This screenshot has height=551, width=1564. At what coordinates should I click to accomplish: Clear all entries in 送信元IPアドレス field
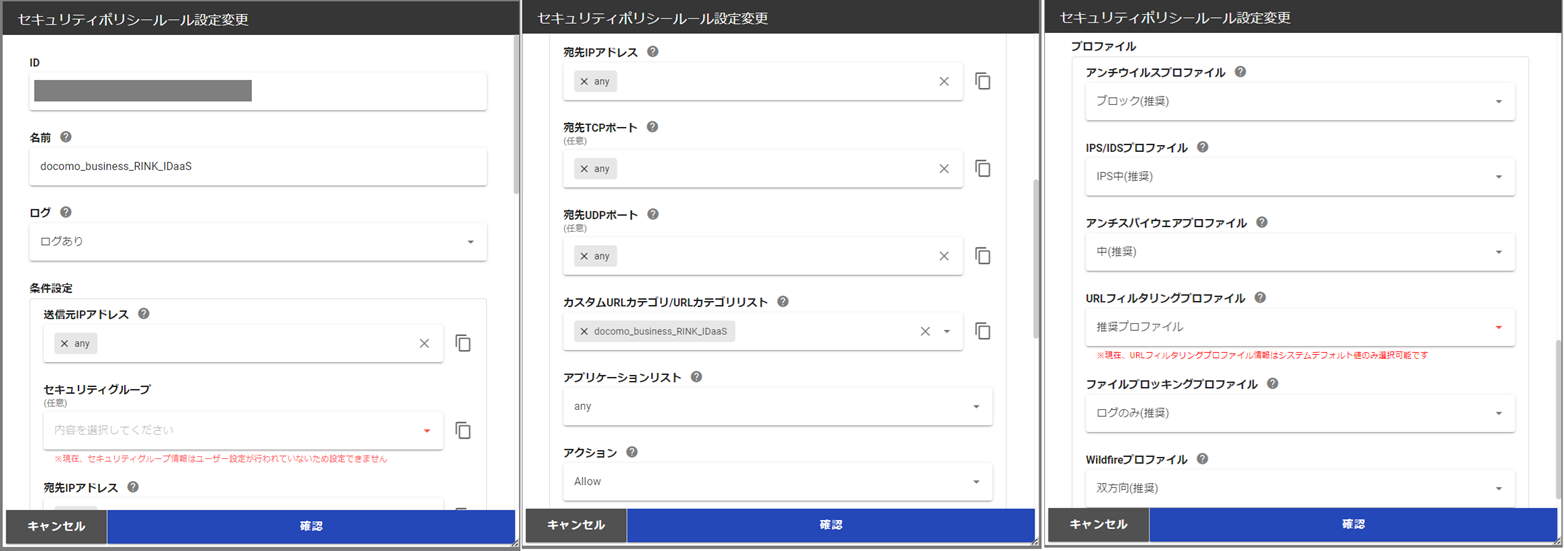pos(424,343)
